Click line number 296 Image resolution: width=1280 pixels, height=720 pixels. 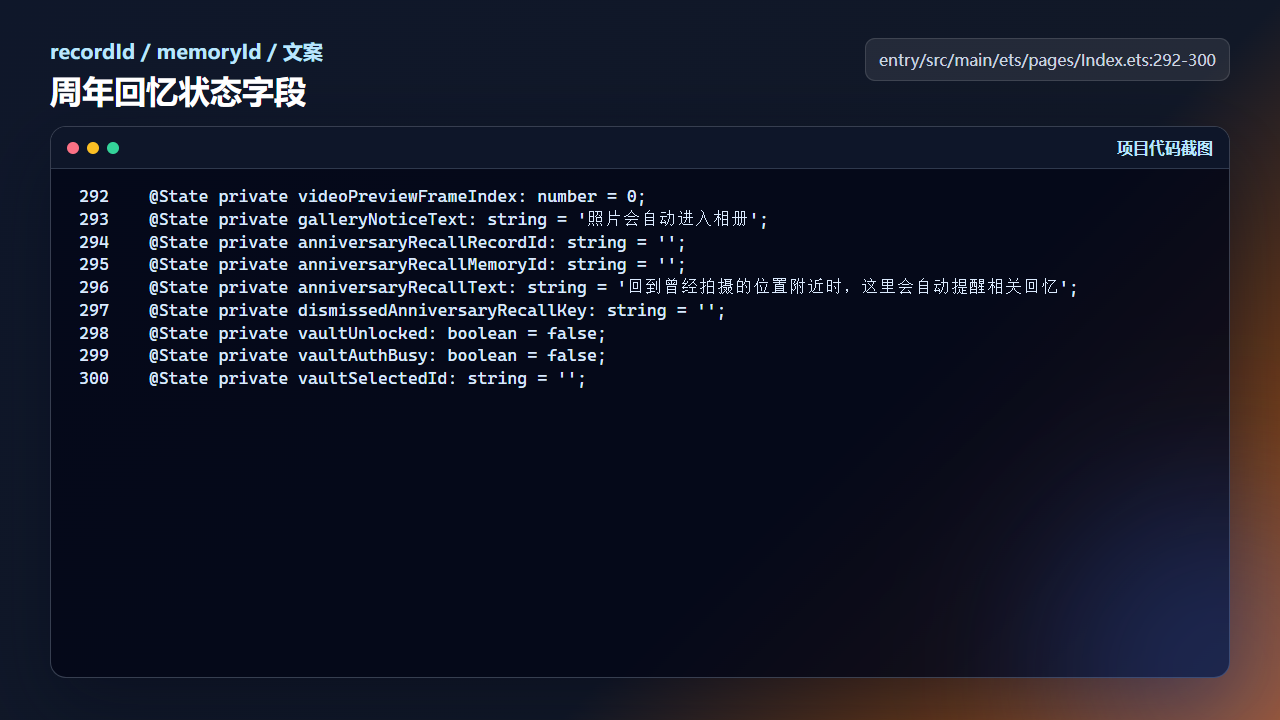(94, 287)
